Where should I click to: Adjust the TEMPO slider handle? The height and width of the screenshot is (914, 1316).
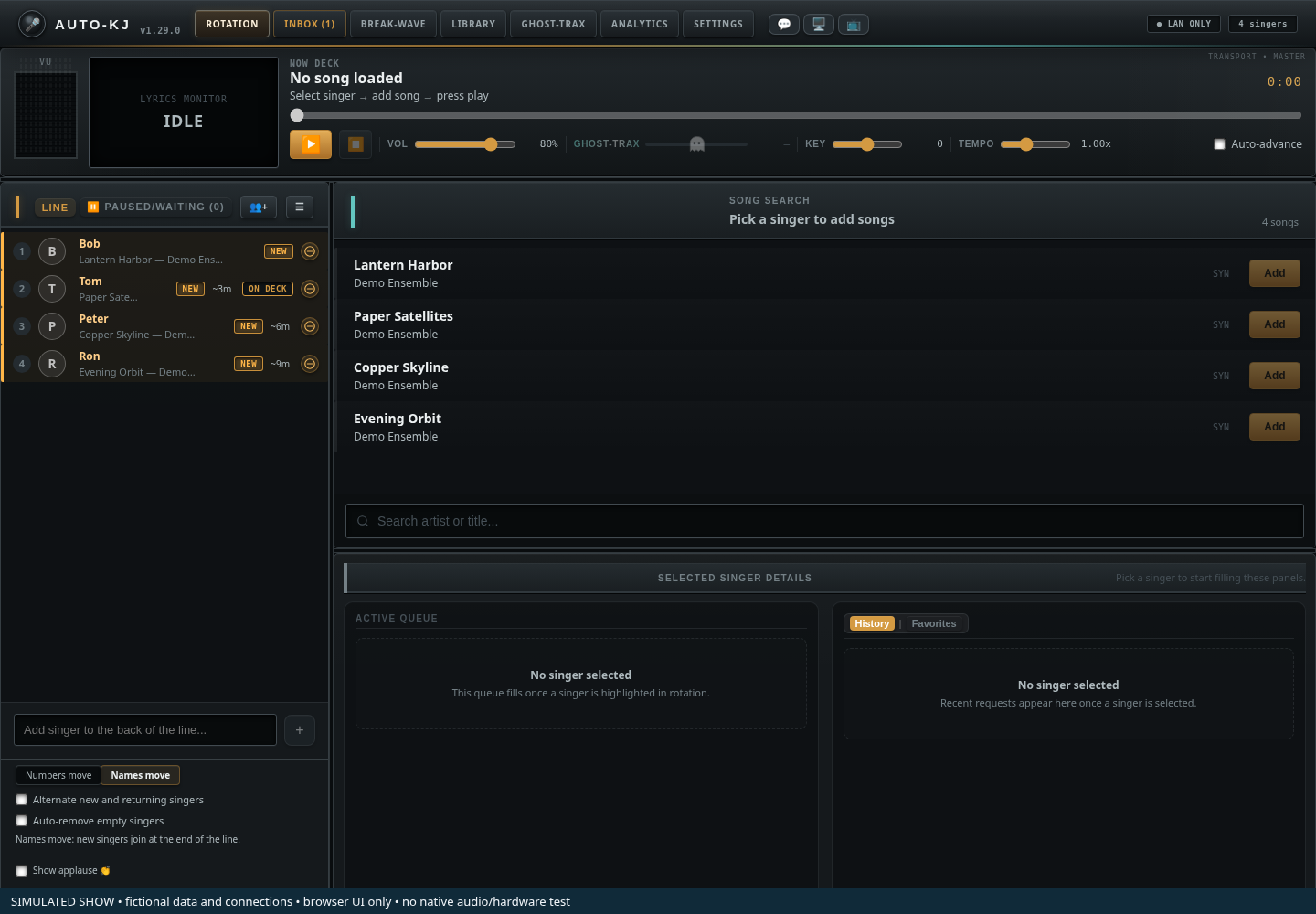tap(1026, 144)
